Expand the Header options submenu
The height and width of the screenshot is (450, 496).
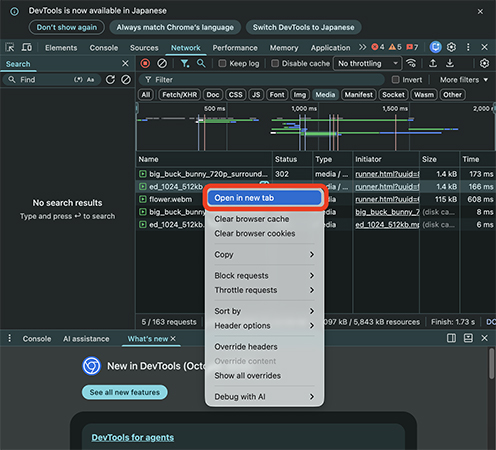264,325
